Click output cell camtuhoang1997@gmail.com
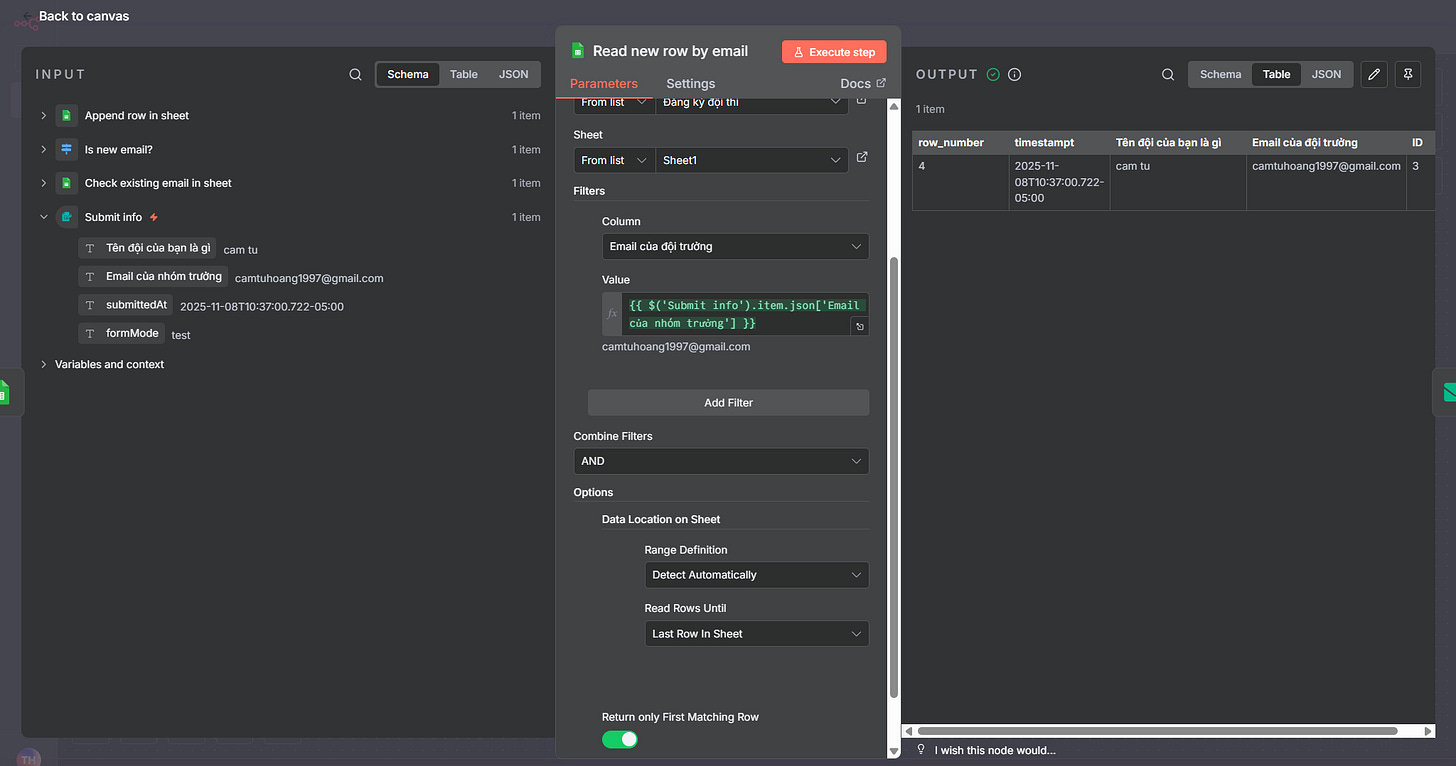 click(x=1326, y=182)
